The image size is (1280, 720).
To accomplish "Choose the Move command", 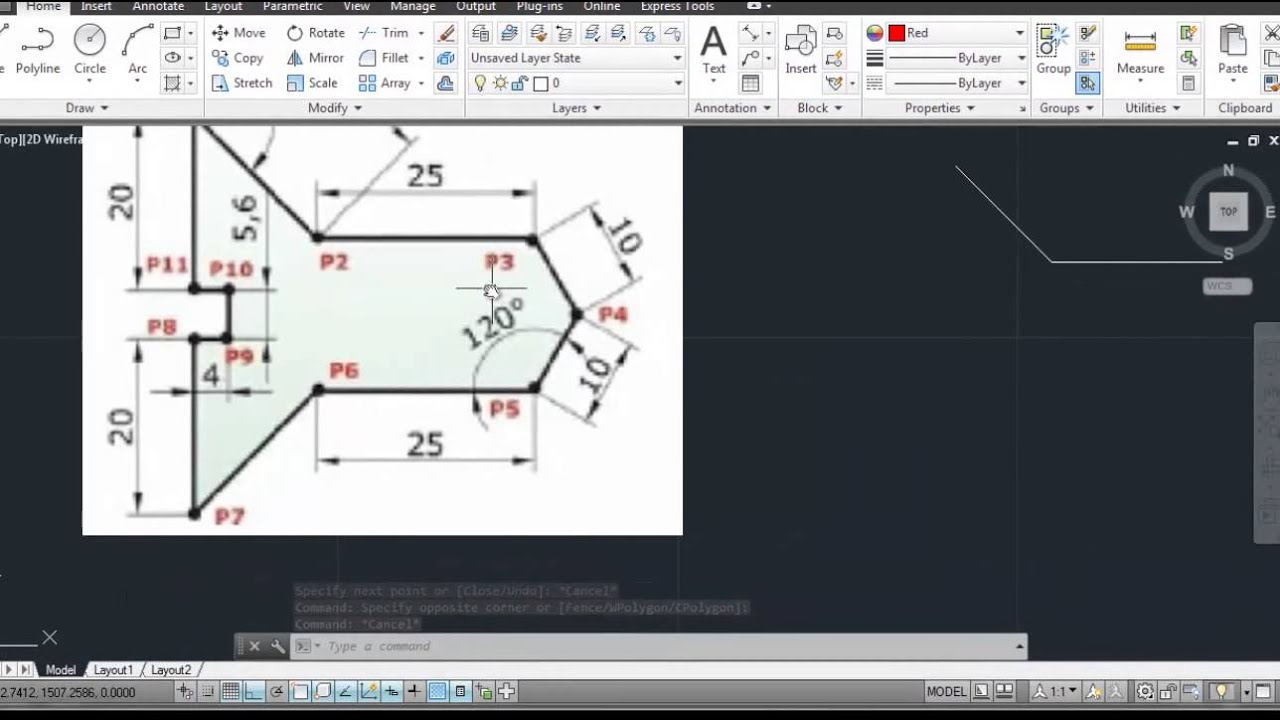I will coord(239,33).
